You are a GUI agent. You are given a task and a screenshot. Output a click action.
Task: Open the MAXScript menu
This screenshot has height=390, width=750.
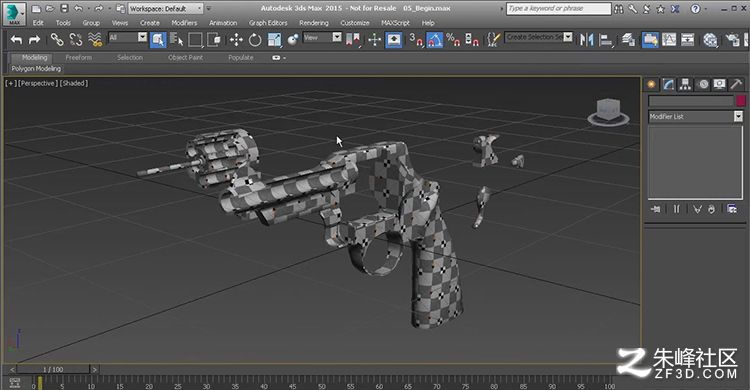pos(395,23)
